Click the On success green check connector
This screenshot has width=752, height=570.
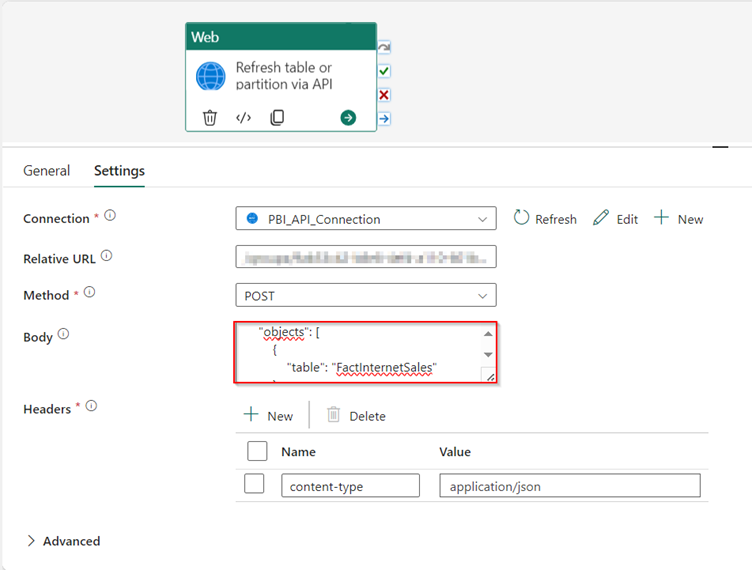tap(384, 71)
